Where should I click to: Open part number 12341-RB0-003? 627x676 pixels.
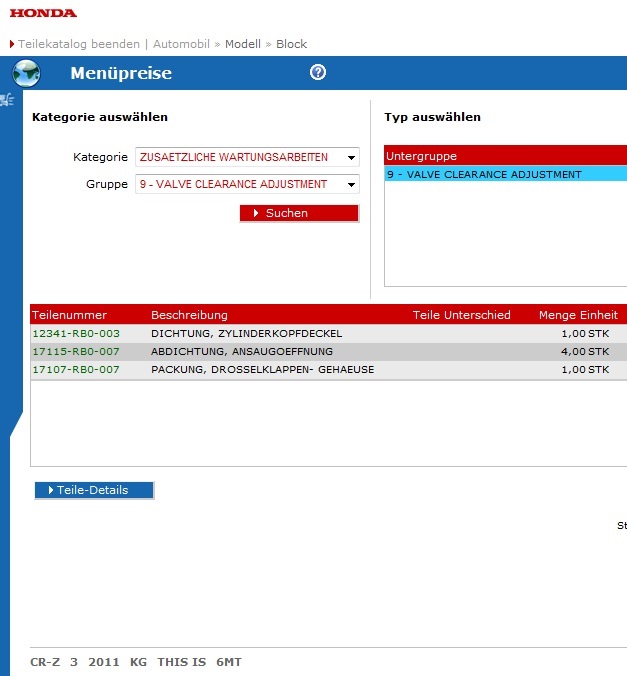[76, 333]
